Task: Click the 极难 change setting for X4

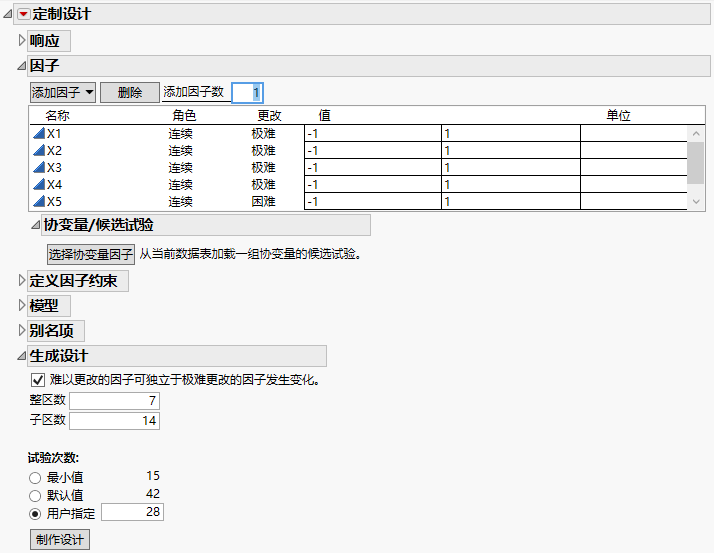Action: (x=263, y=184)
